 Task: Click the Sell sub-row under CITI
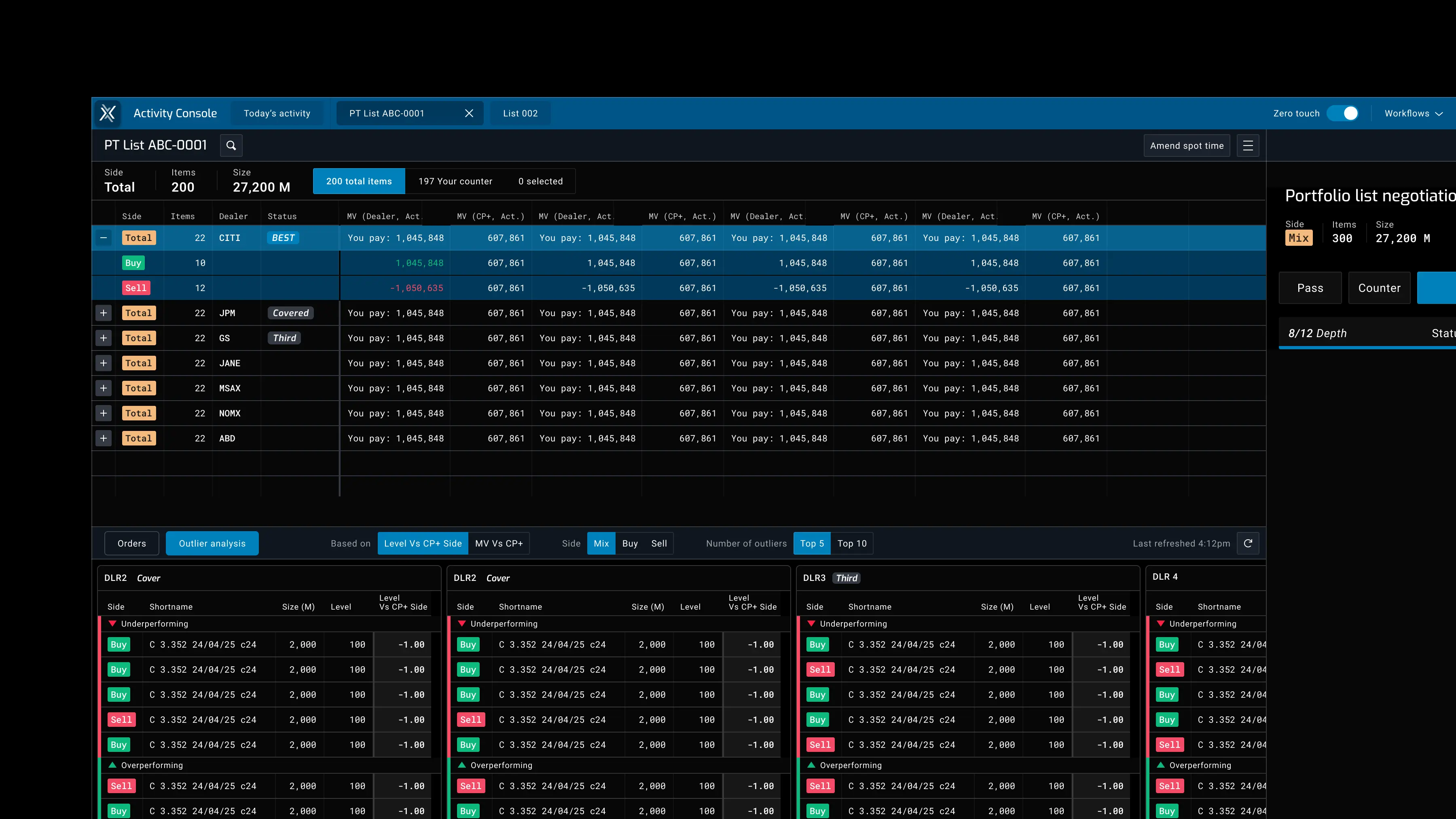point(678,287)
